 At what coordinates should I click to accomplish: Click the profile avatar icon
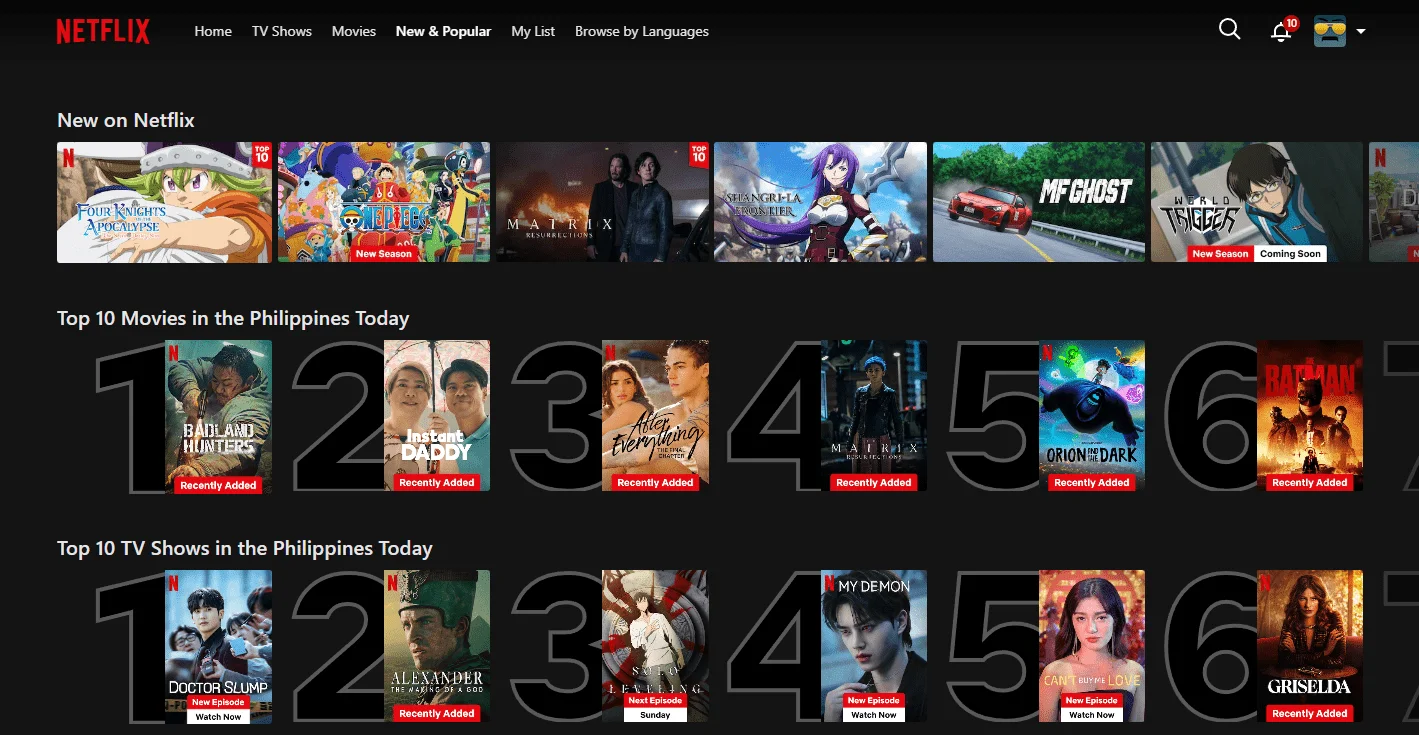pyautogui.click(x=1330, y=31)
